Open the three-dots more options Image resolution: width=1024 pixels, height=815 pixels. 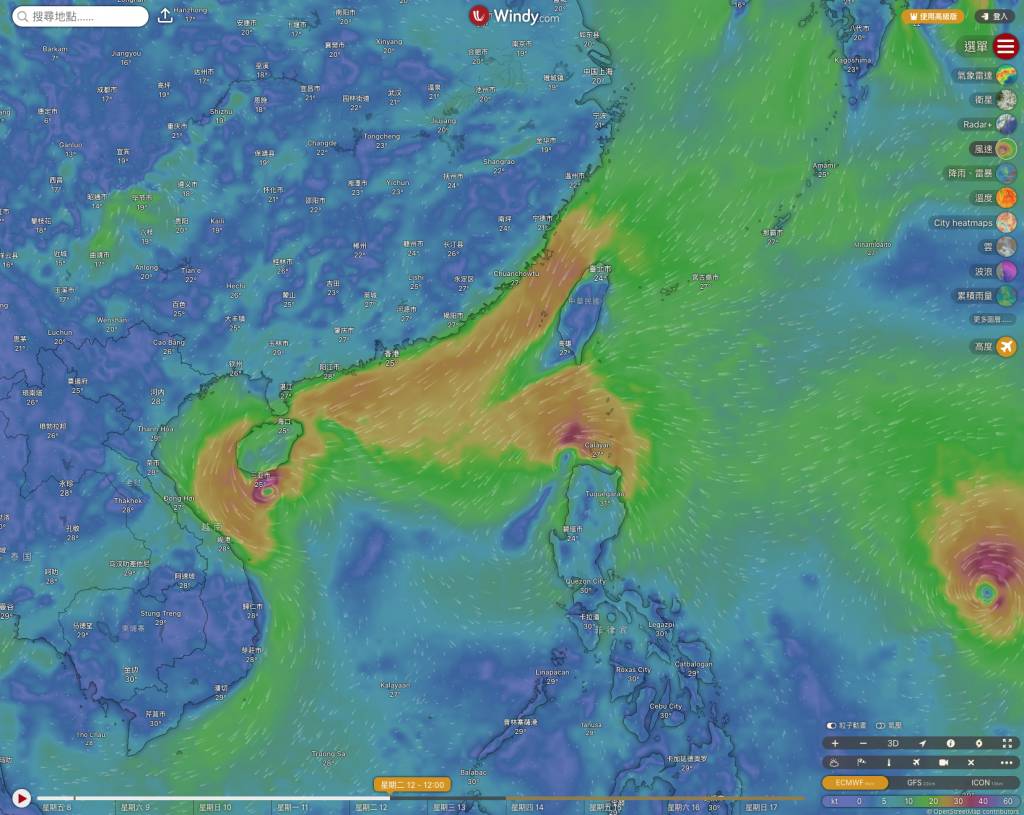pos(1006,762)
